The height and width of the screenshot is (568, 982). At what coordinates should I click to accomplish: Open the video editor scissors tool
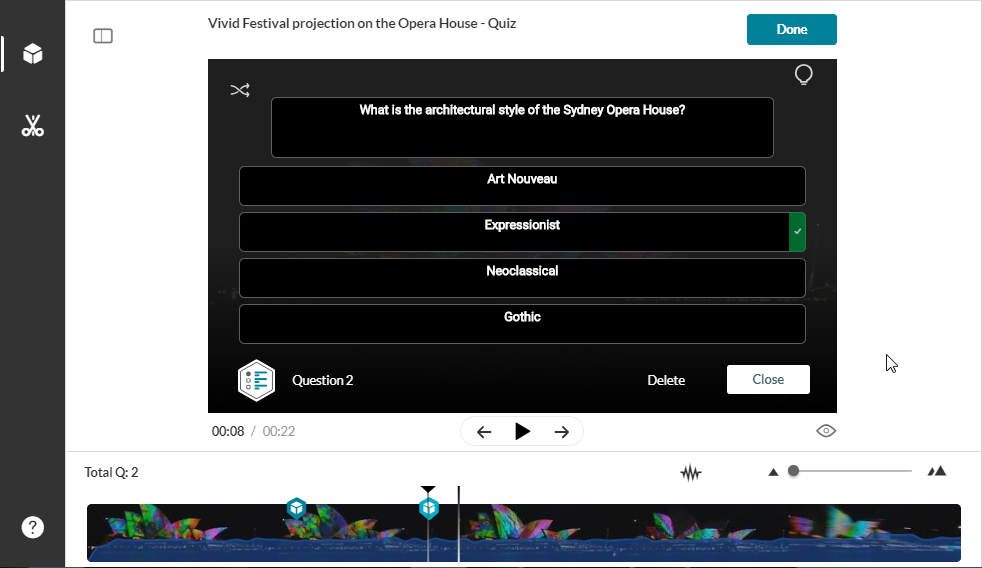tap(33, 126)
